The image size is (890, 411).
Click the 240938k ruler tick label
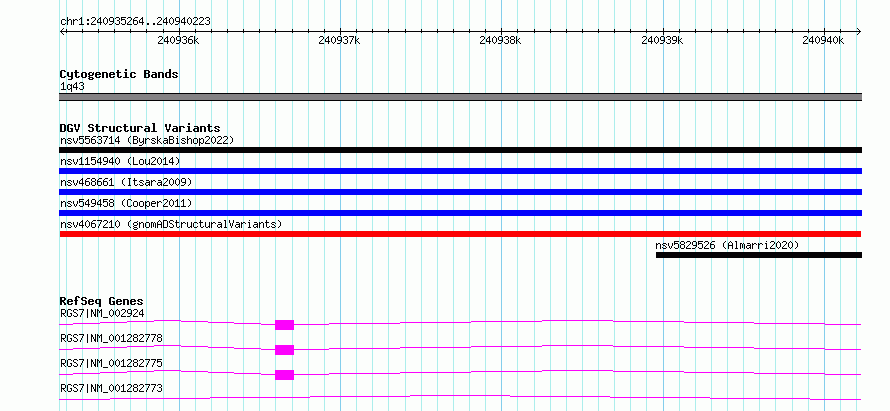tap(500, 40)
